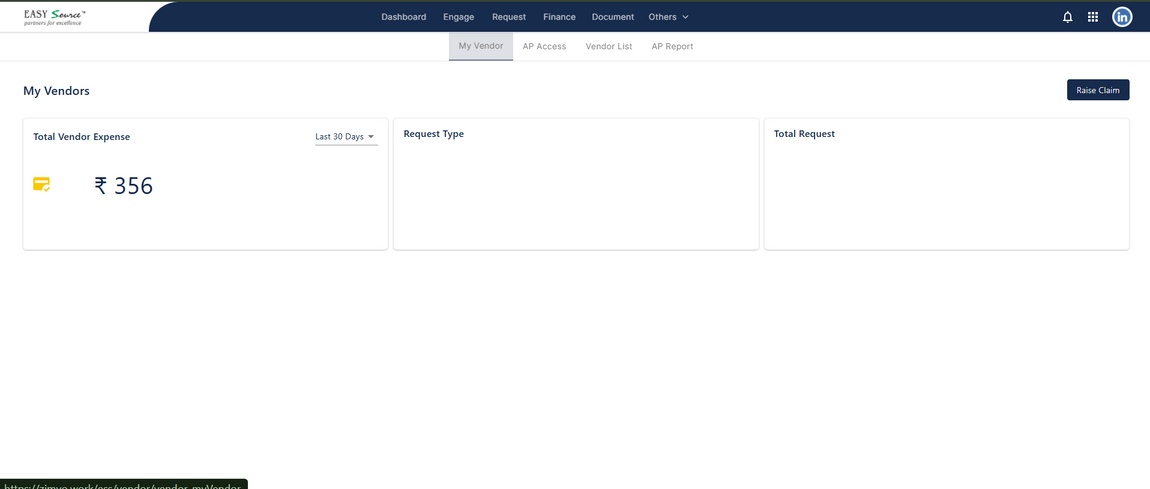Select the My Vendor tab
Image resolution: width=1150 pixels, height=489 pixels.
480,46
